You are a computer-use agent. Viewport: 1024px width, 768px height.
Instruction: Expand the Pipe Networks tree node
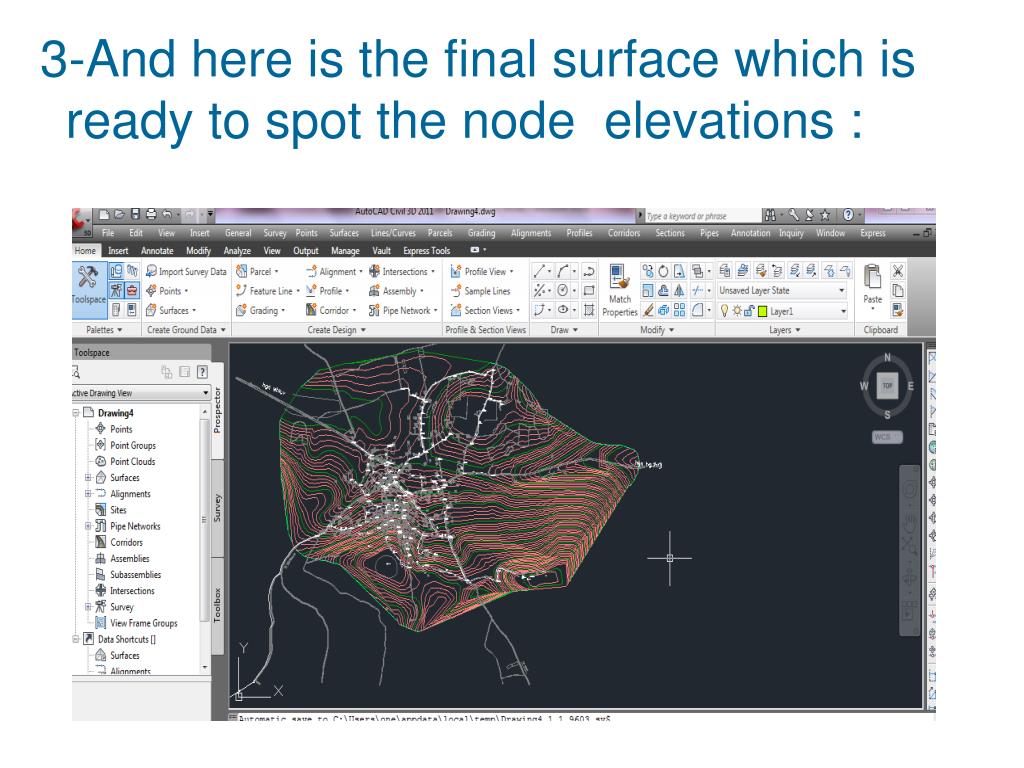coord(88,526)
